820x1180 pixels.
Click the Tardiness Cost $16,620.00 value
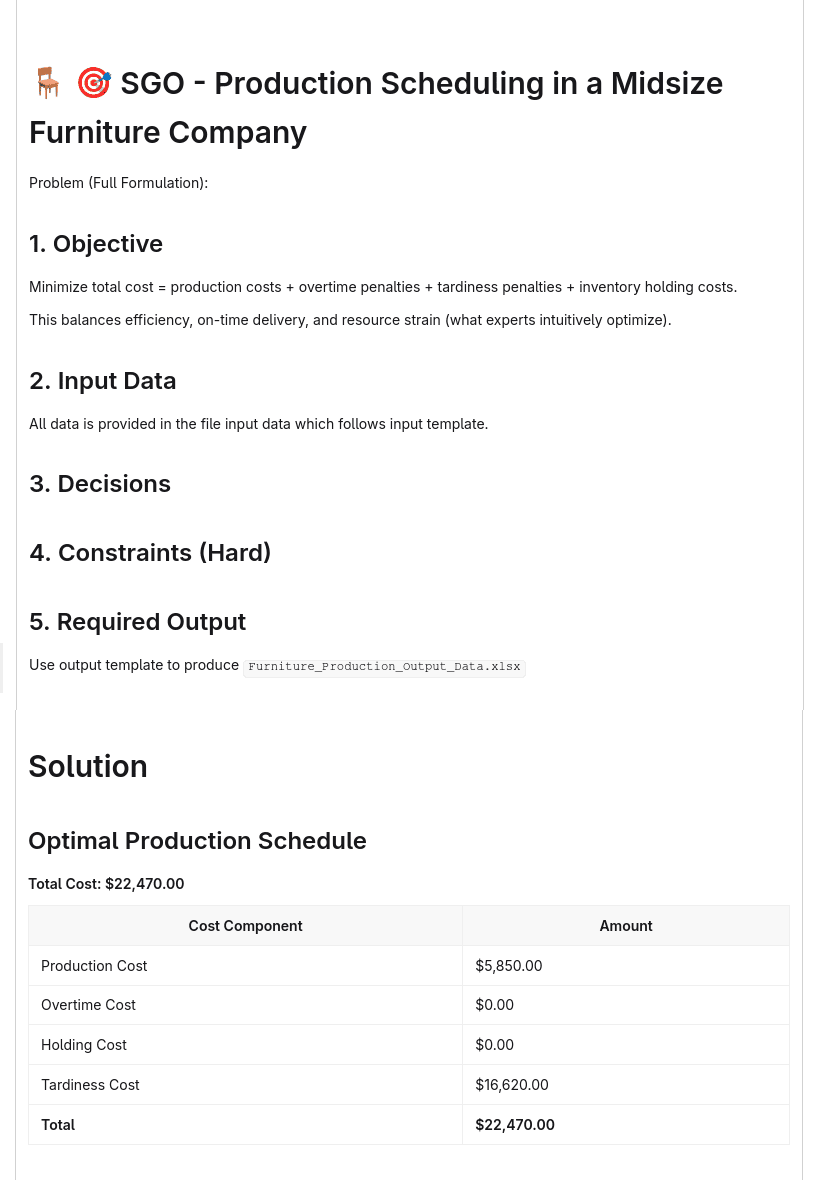point(512,1084)
